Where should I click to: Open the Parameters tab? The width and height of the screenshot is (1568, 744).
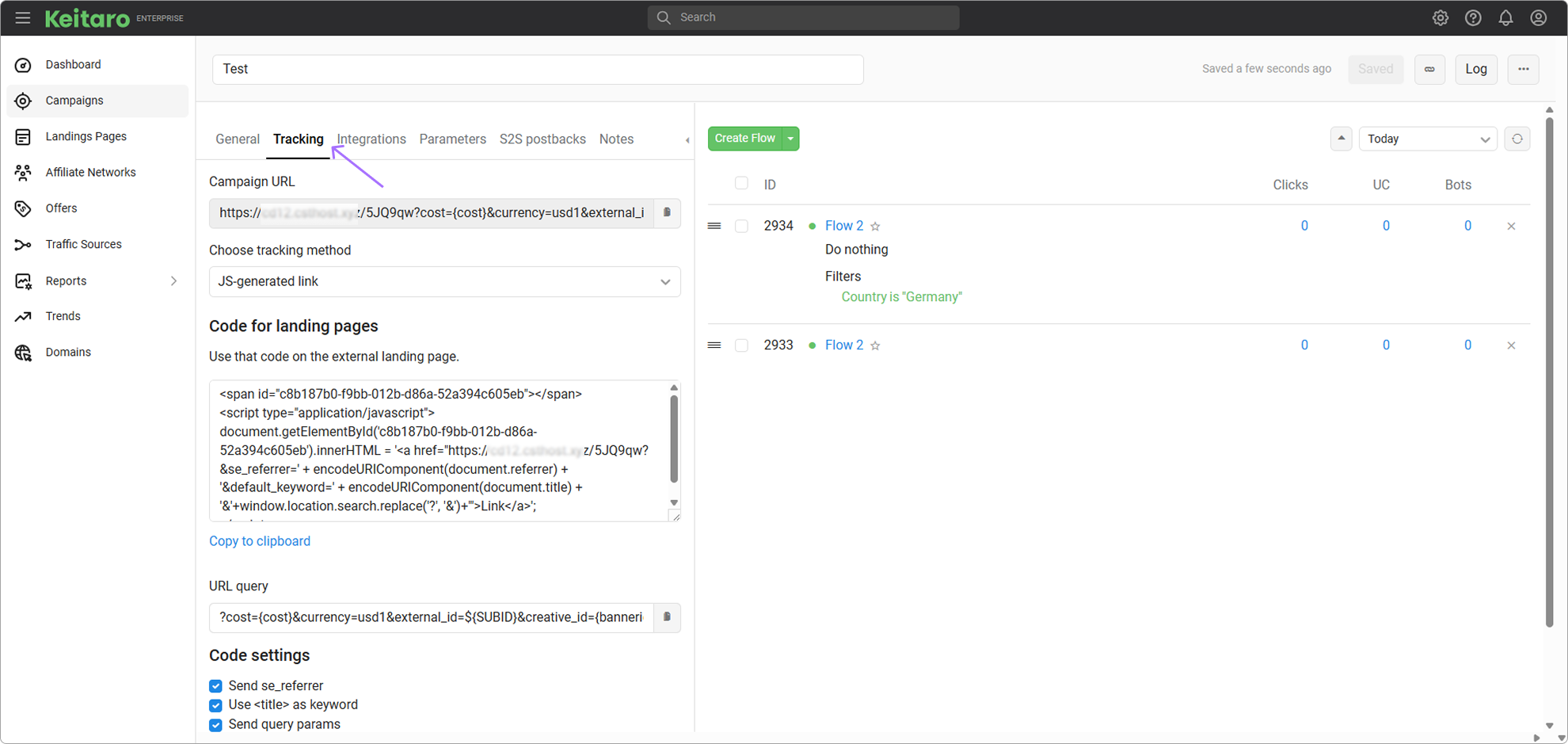453,139
